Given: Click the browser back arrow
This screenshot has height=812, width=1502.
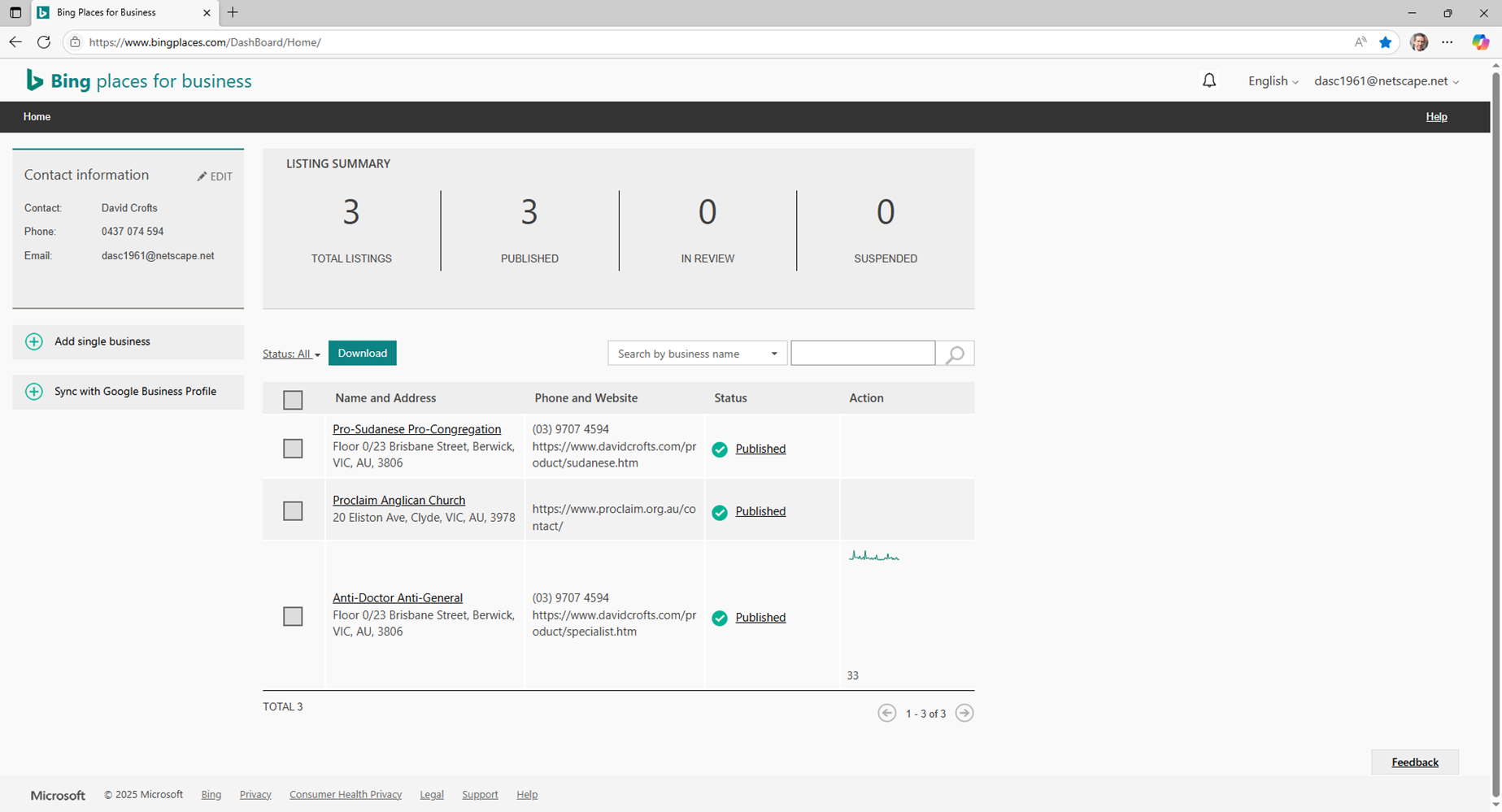Looking at the screenshot, I should pos(15,42).
